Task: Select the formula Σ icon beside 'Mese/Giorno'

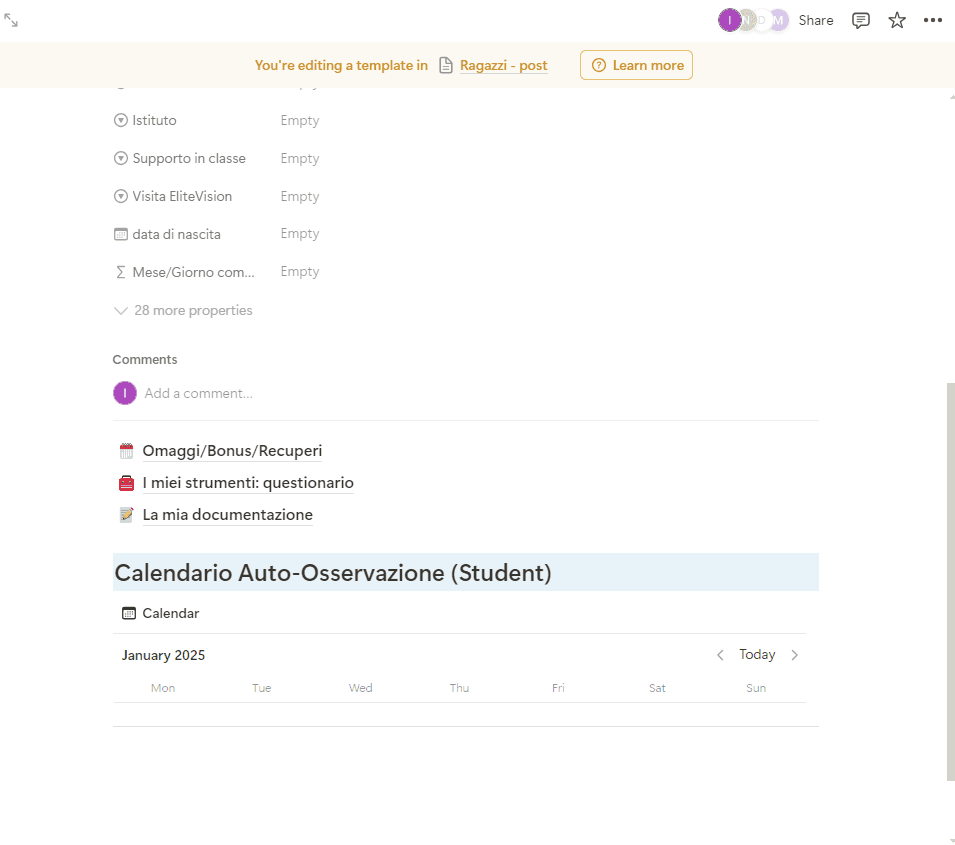Action: tap(120, 271)
